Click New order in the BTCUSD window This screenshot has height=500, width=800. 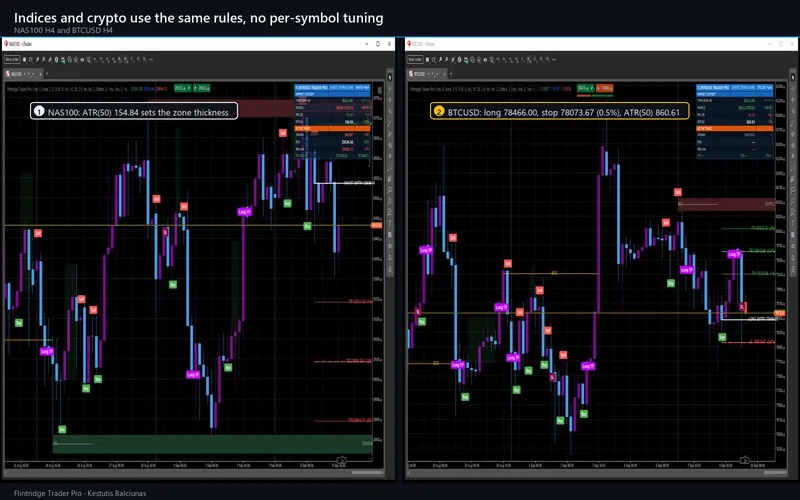pyautogui.click(x=415, y=60)
